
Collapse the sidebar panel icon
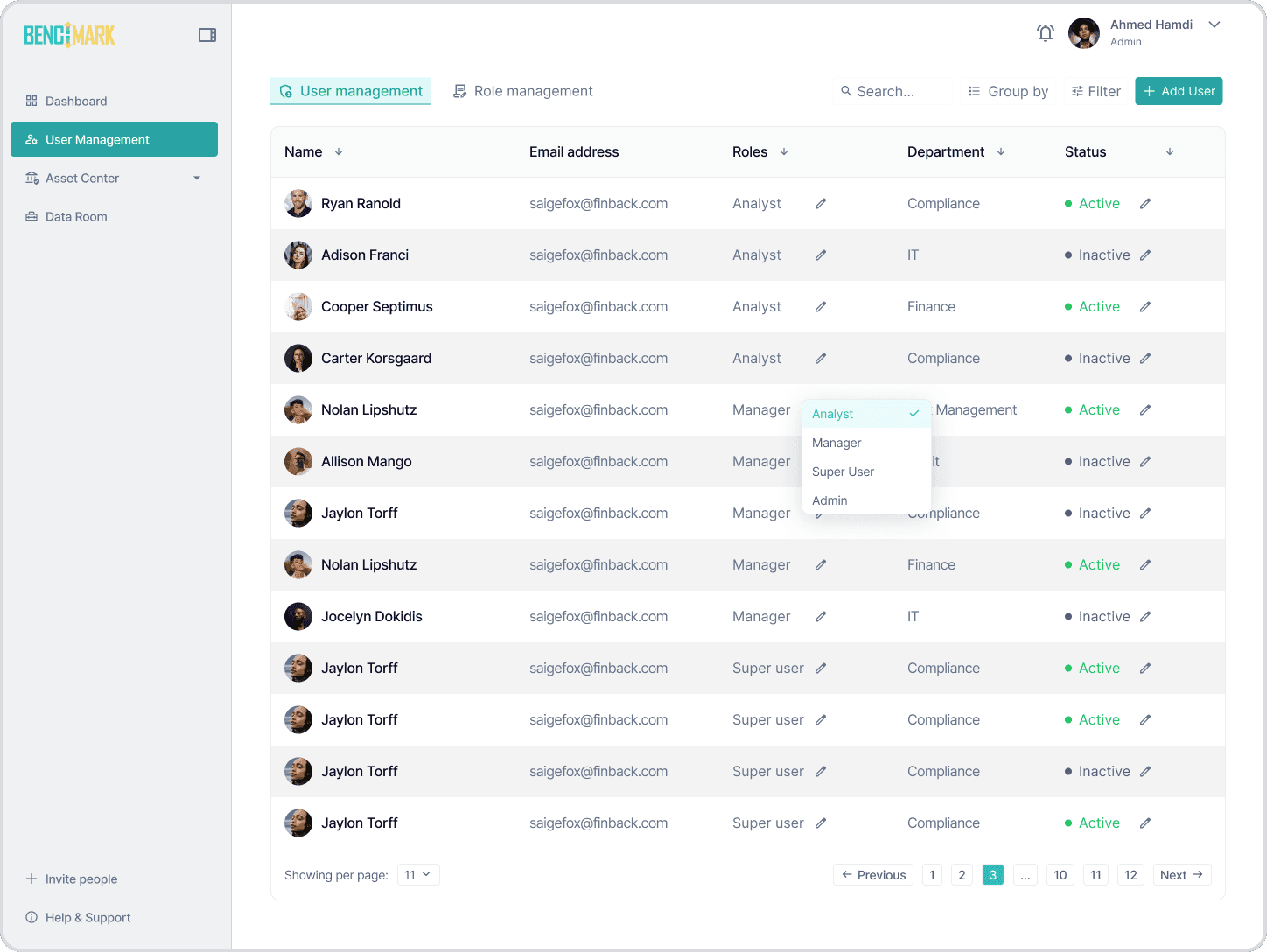[207, 35]
